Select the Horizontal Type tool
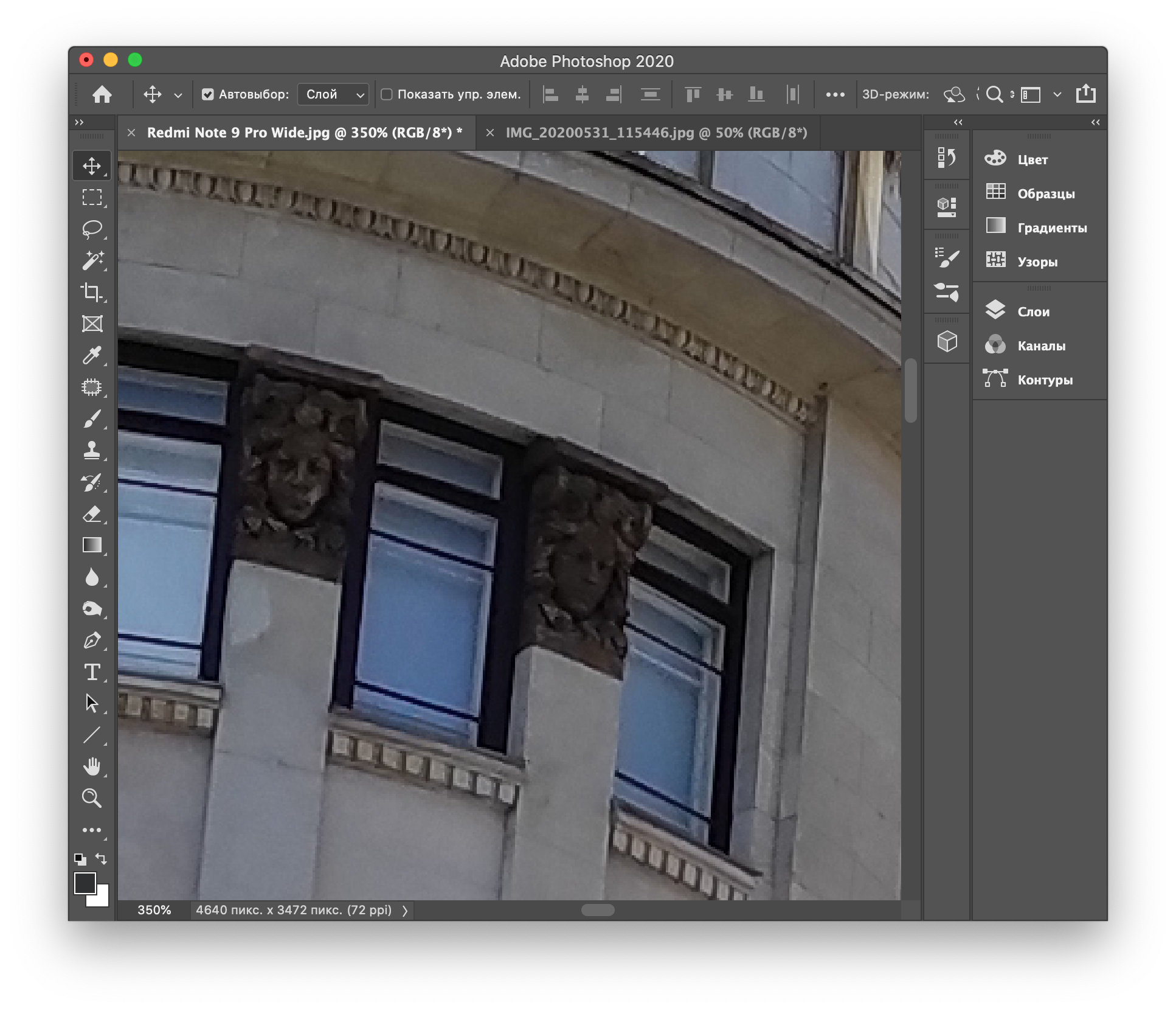This screenshot has width=1176, height=1011. 92,672
